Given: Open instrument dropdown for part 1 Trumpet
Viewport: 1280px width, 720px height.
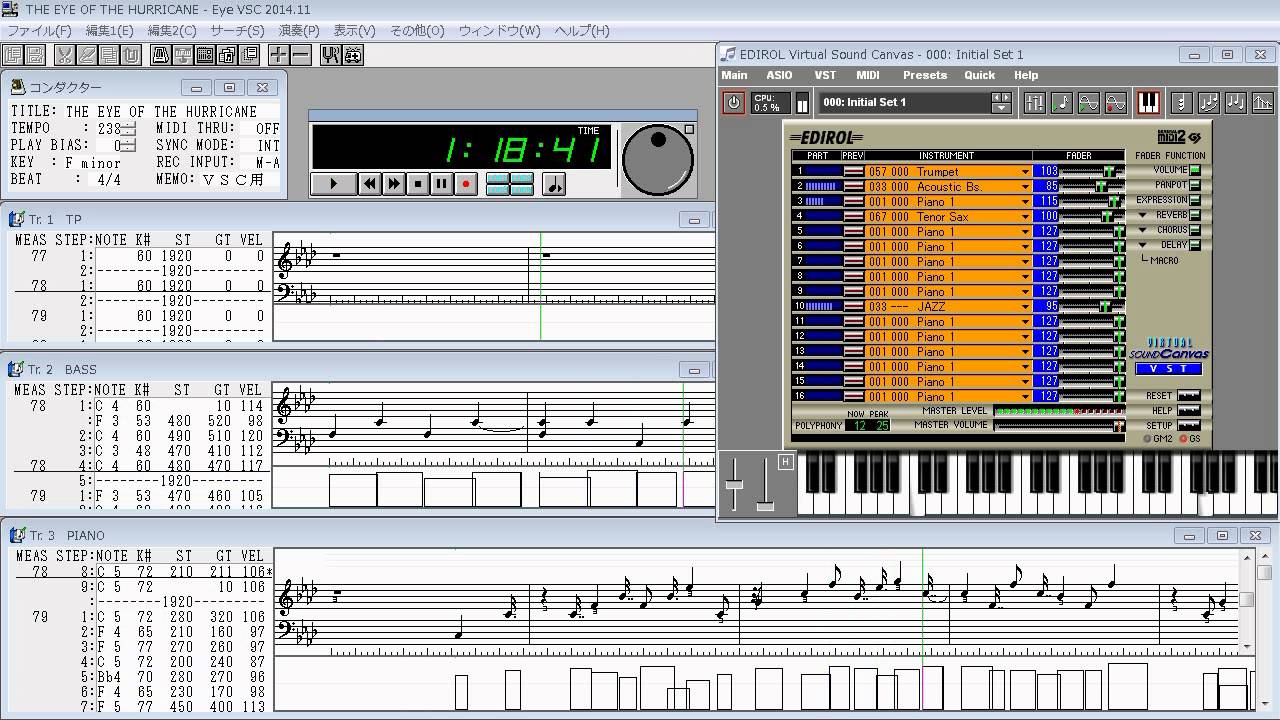Looking at the screenshot, I should [1025, 171].
